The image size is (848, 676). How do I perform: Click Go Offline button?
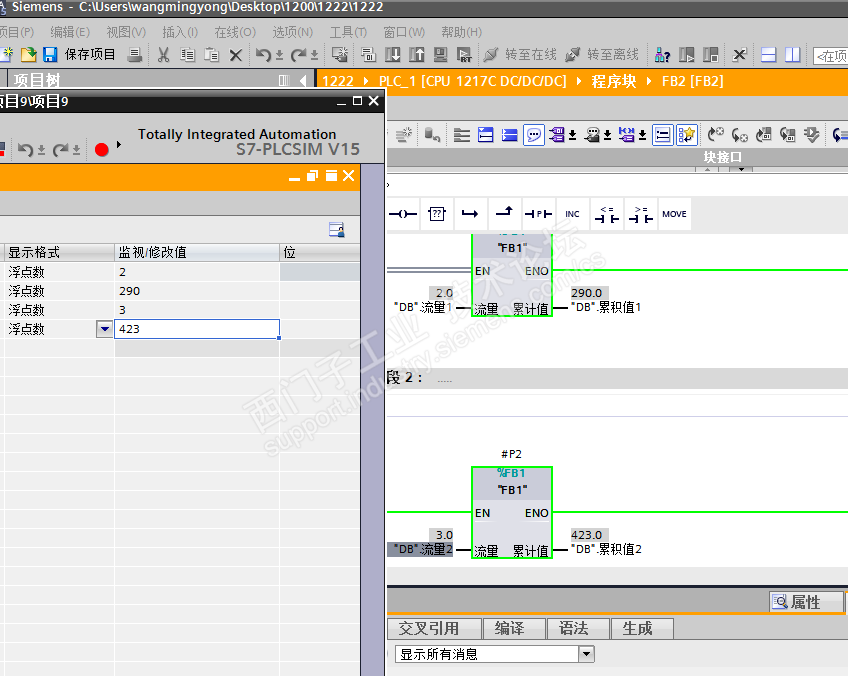pyautogui.click(x=602, y=55)
